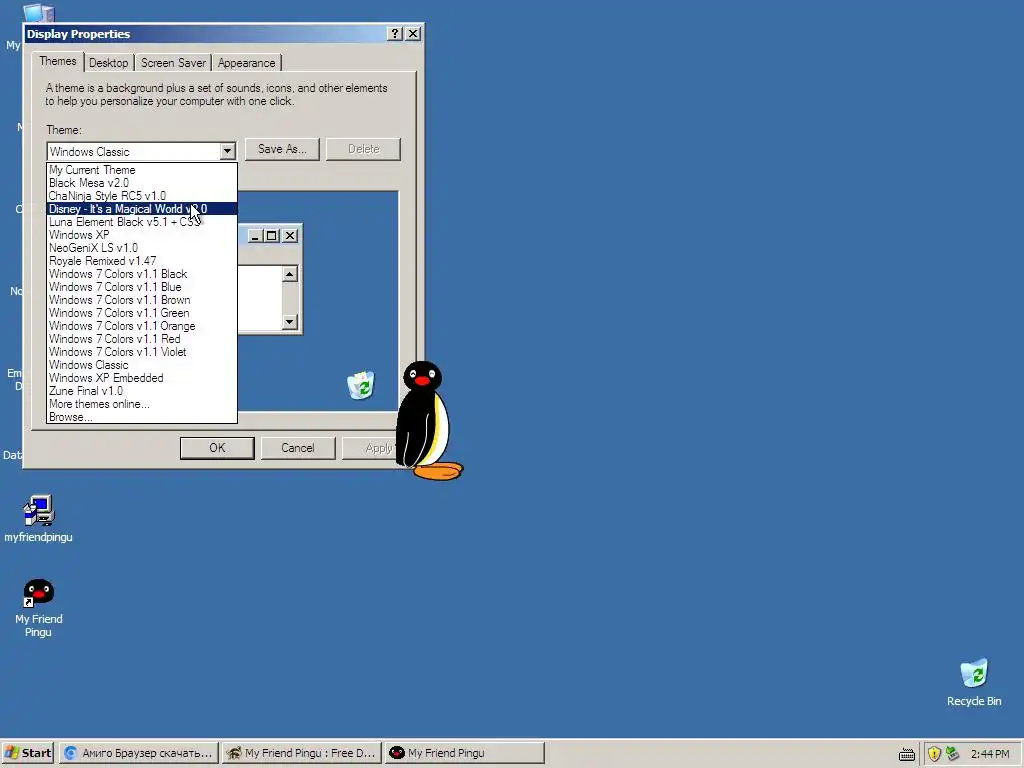Switch to My Friend Pingu : Free D... taskbar item
Image resolution: width=1024 pixels, height=768 pixels.
tap(301, 753)
